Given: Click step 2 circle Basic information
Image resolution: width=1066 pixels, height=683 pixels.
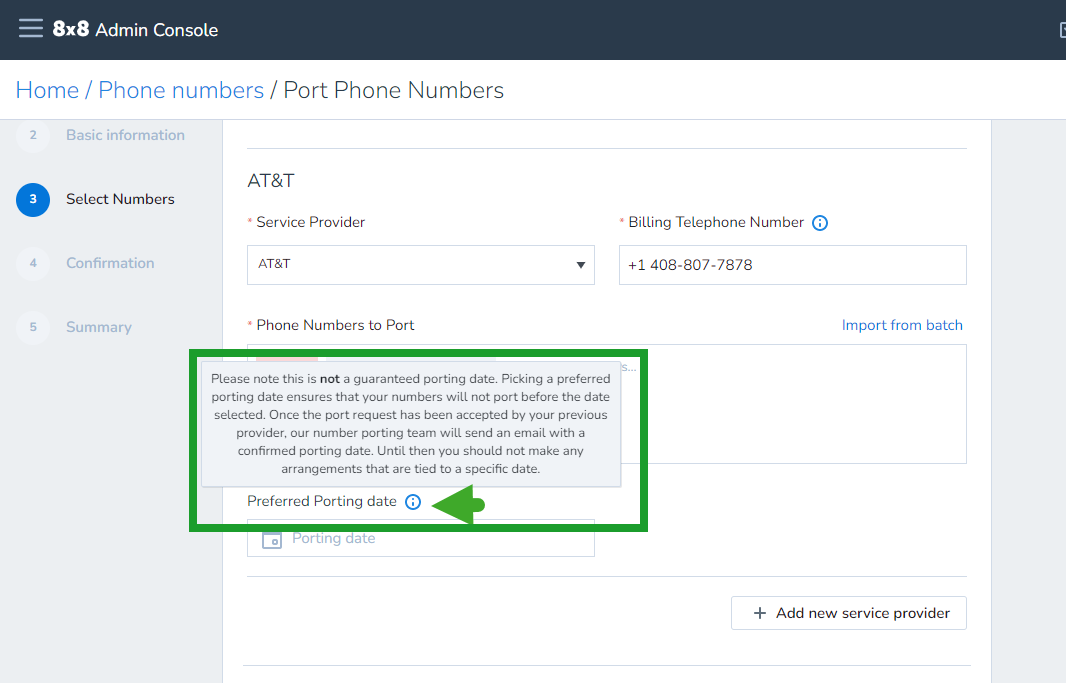Looking at the screenshot, I should click(33, 135).
